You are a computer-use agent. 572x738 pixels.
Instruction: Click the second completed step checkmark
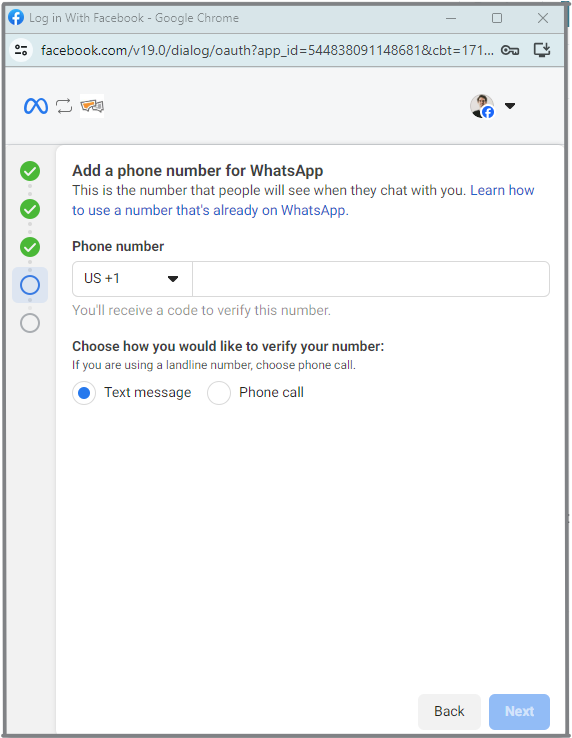pyautogui.click(x=30, y=209)
